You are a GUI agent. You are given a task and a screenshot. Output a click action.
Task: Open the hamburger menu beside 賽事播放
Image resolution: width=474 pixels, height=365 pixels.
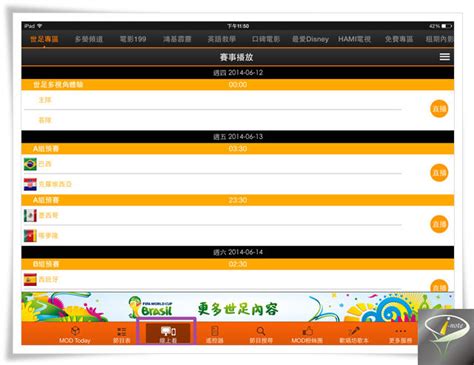(445, 57)
